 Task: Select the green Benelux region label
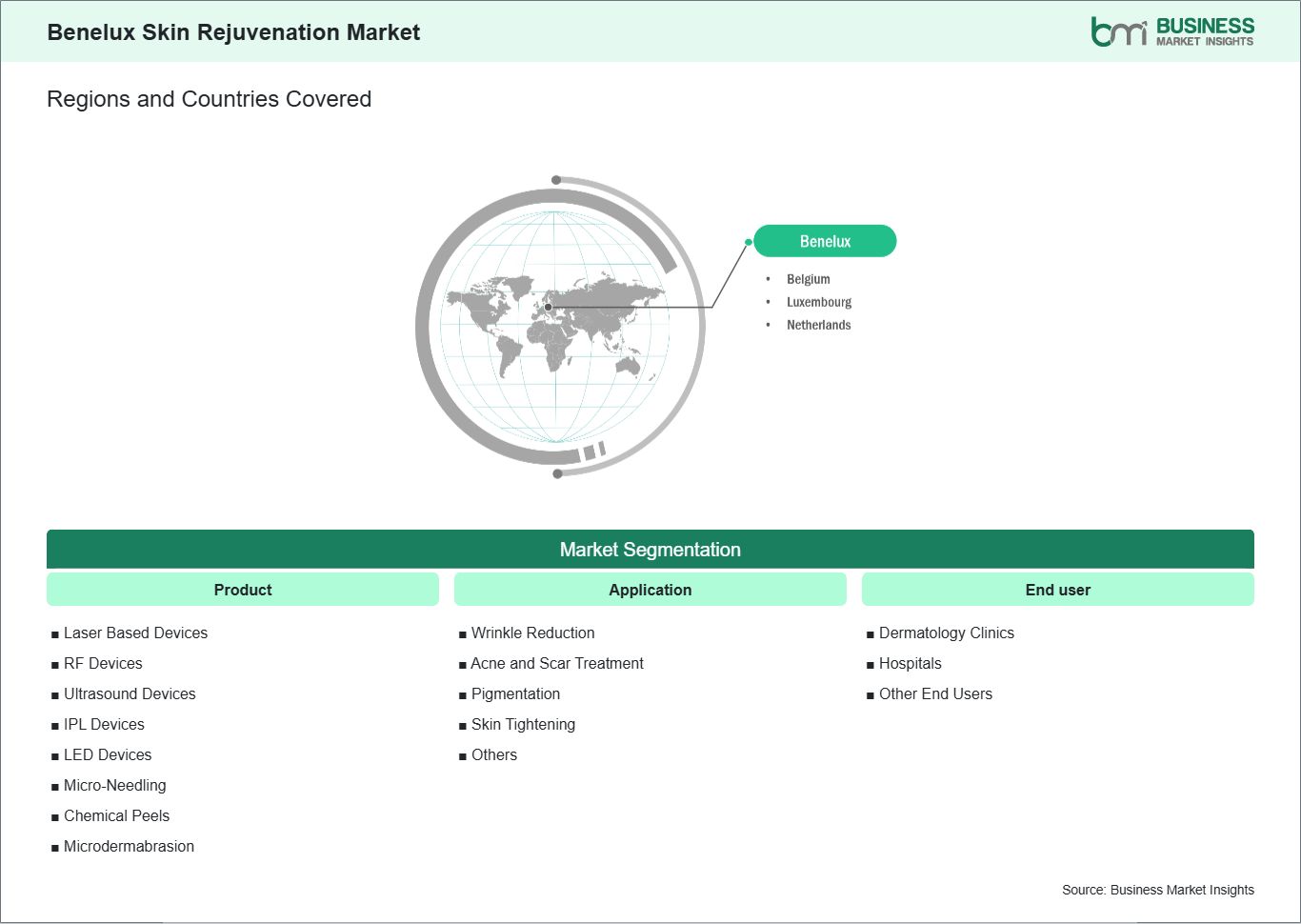coord(825,241)
